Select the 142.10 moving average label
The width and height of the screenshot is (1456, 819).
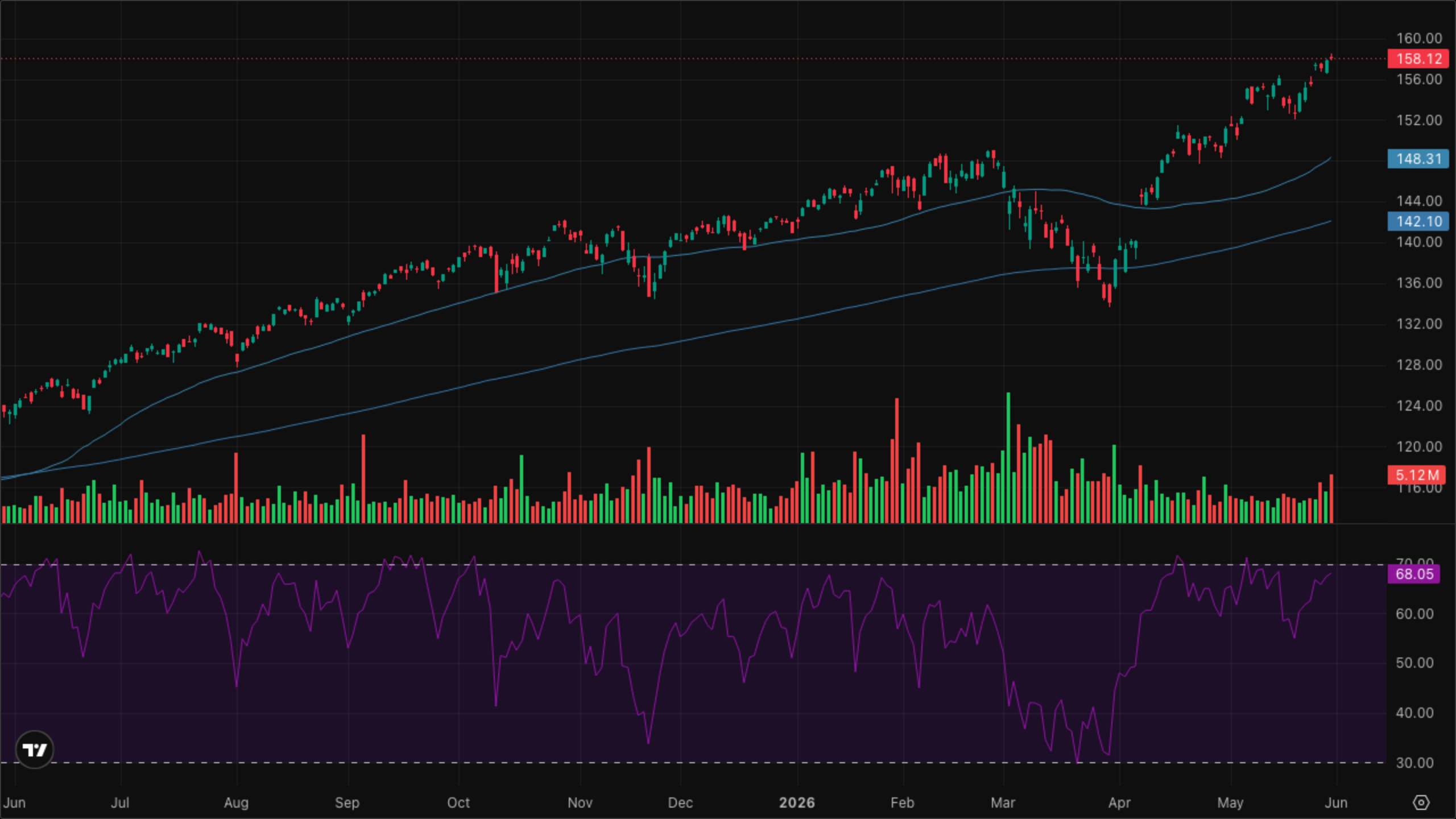coord(1418,221)
